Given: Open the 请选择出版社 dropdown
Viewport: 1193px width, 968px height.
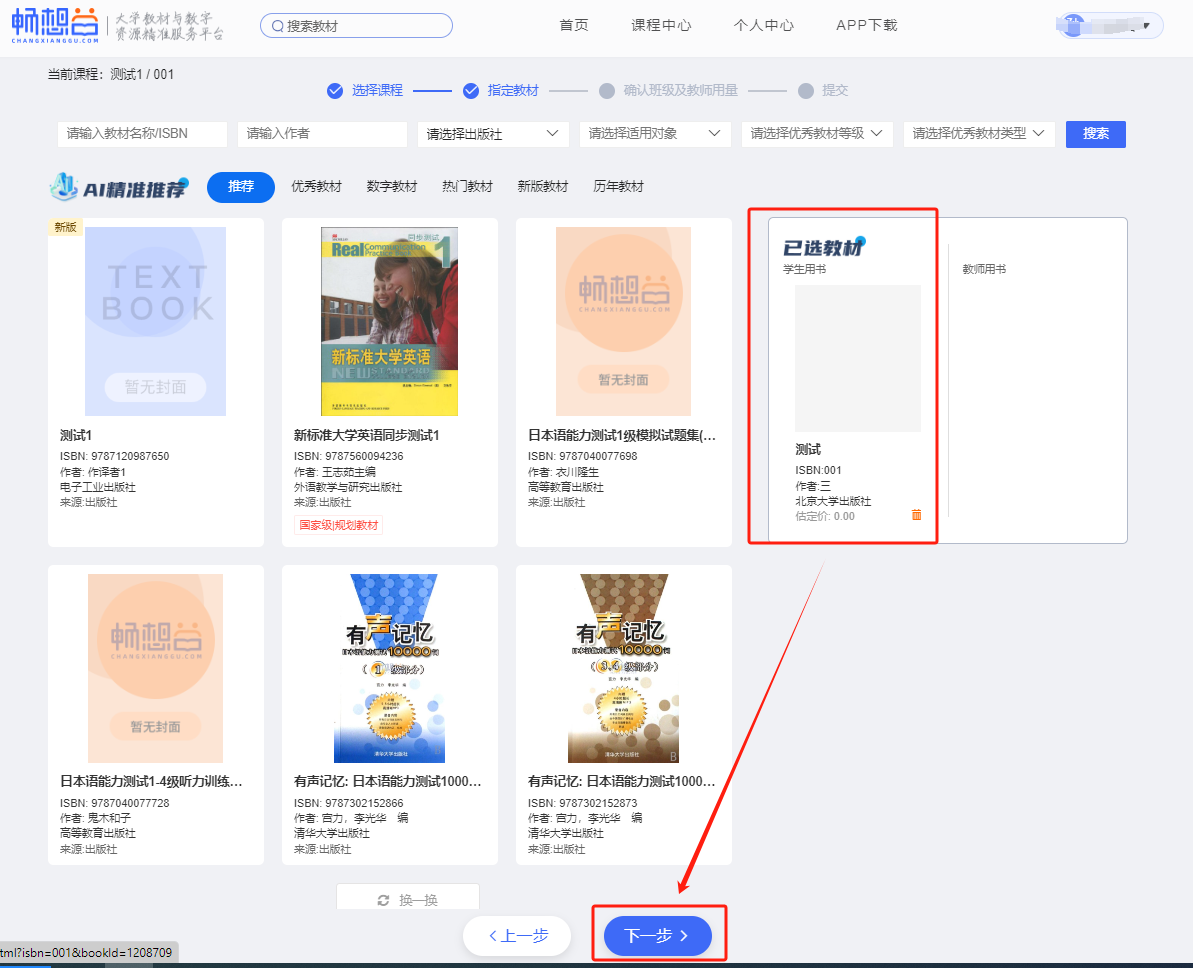Looking at the screenshot, I should point(492,134).
